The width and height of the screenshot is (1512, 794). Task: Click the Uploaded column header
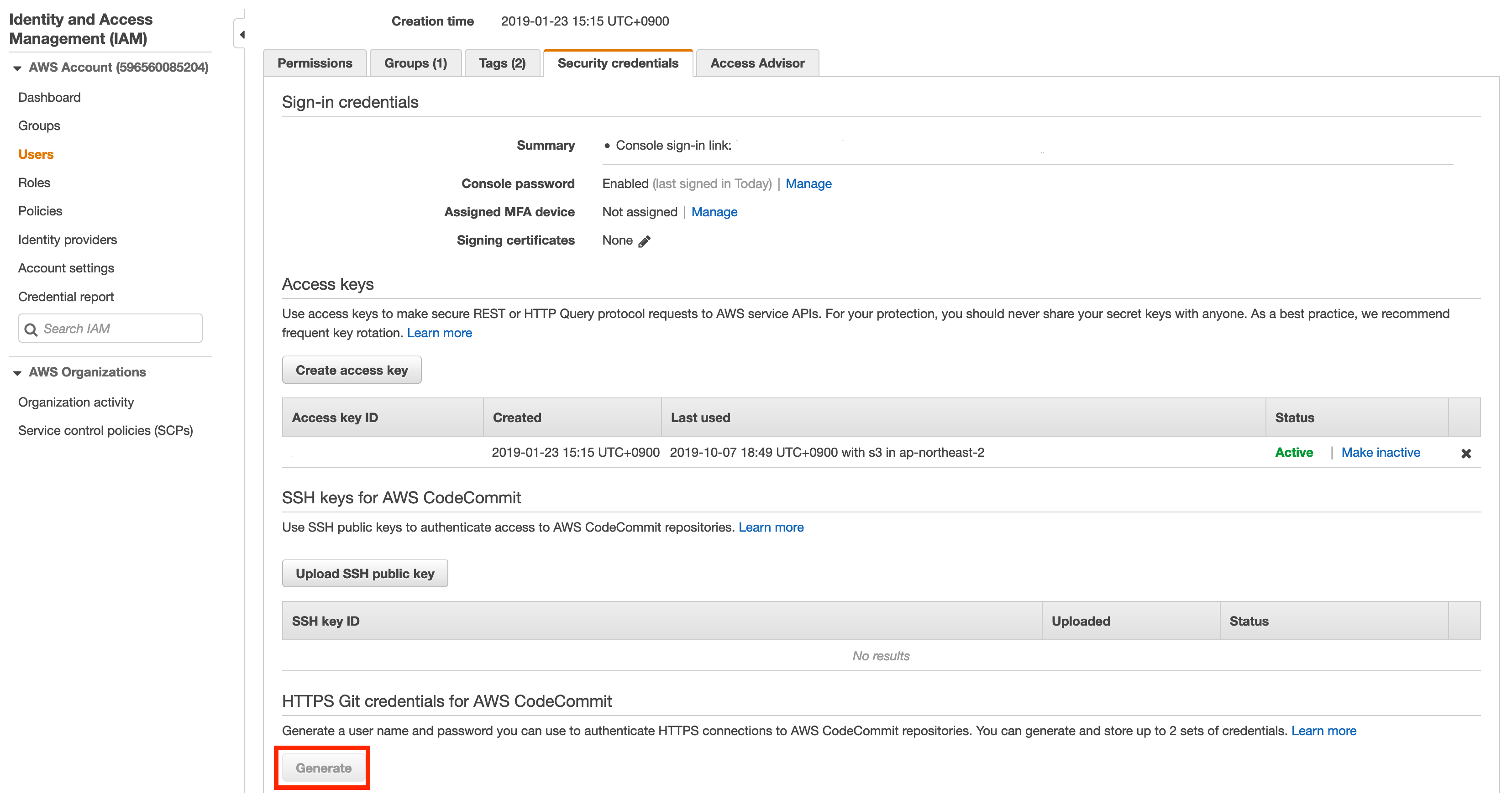[x=1130, y=621]
